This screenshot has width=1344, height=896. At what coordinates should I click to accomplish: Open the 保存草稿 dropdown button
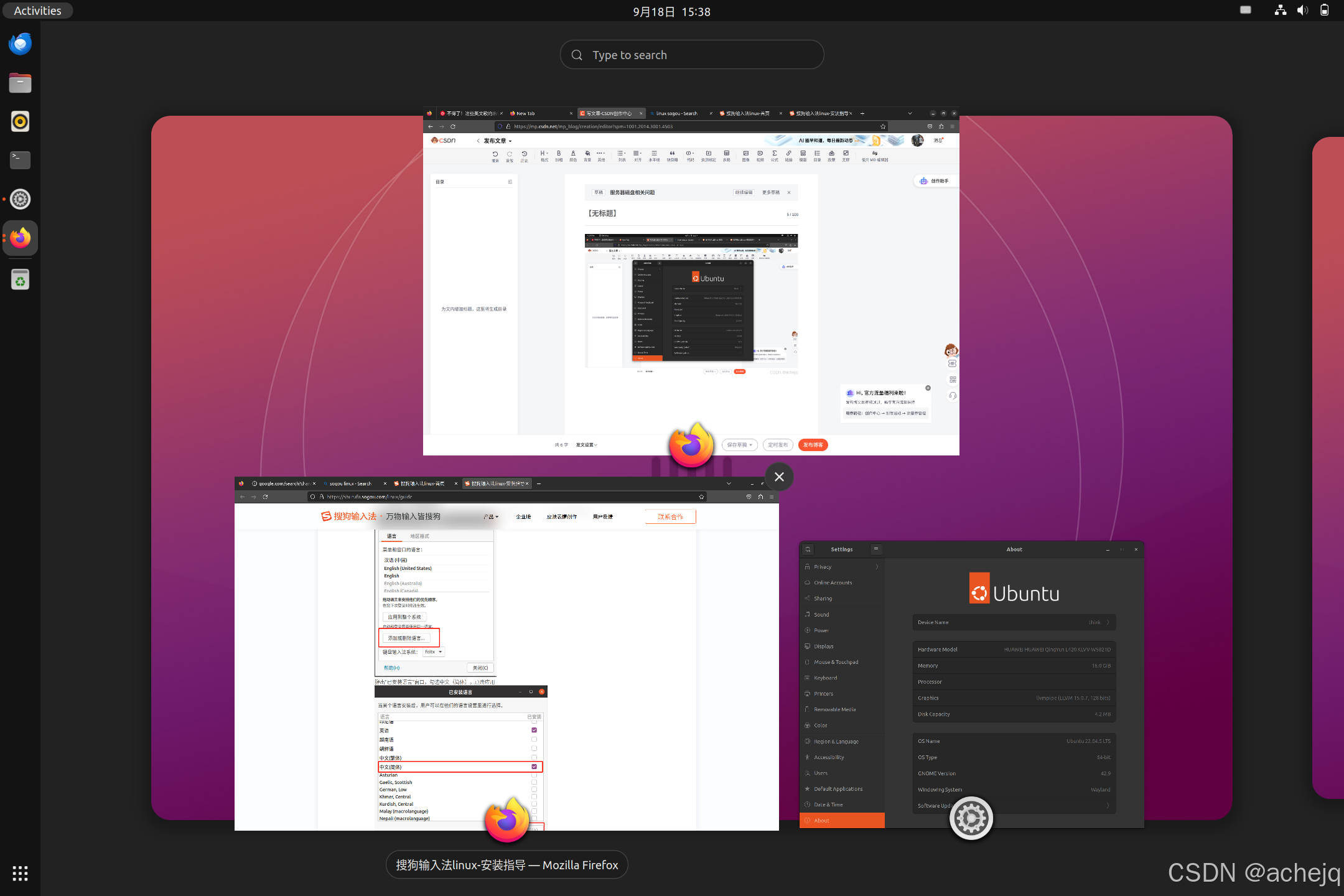(x=739, y=445)
